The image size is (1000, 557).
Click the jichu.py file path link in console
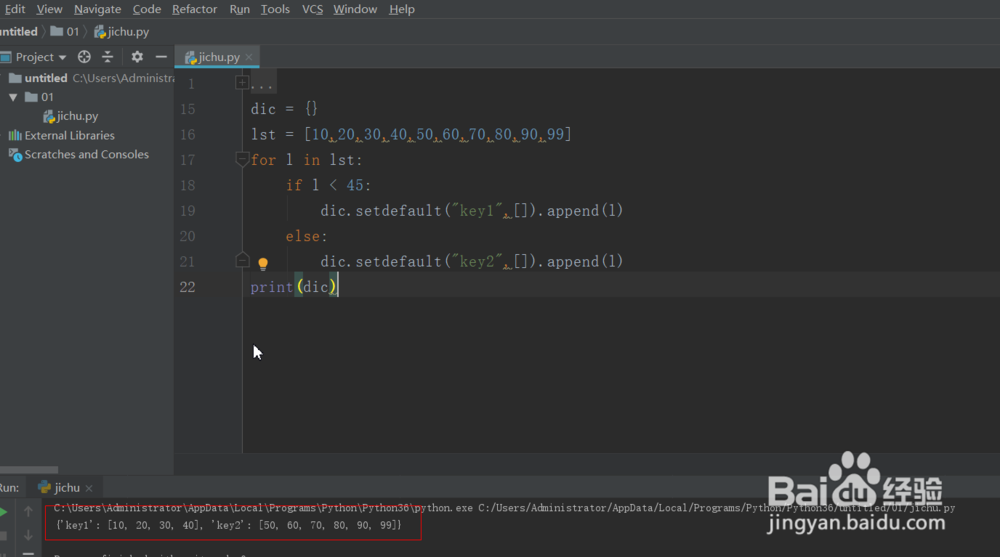point(717,508)
